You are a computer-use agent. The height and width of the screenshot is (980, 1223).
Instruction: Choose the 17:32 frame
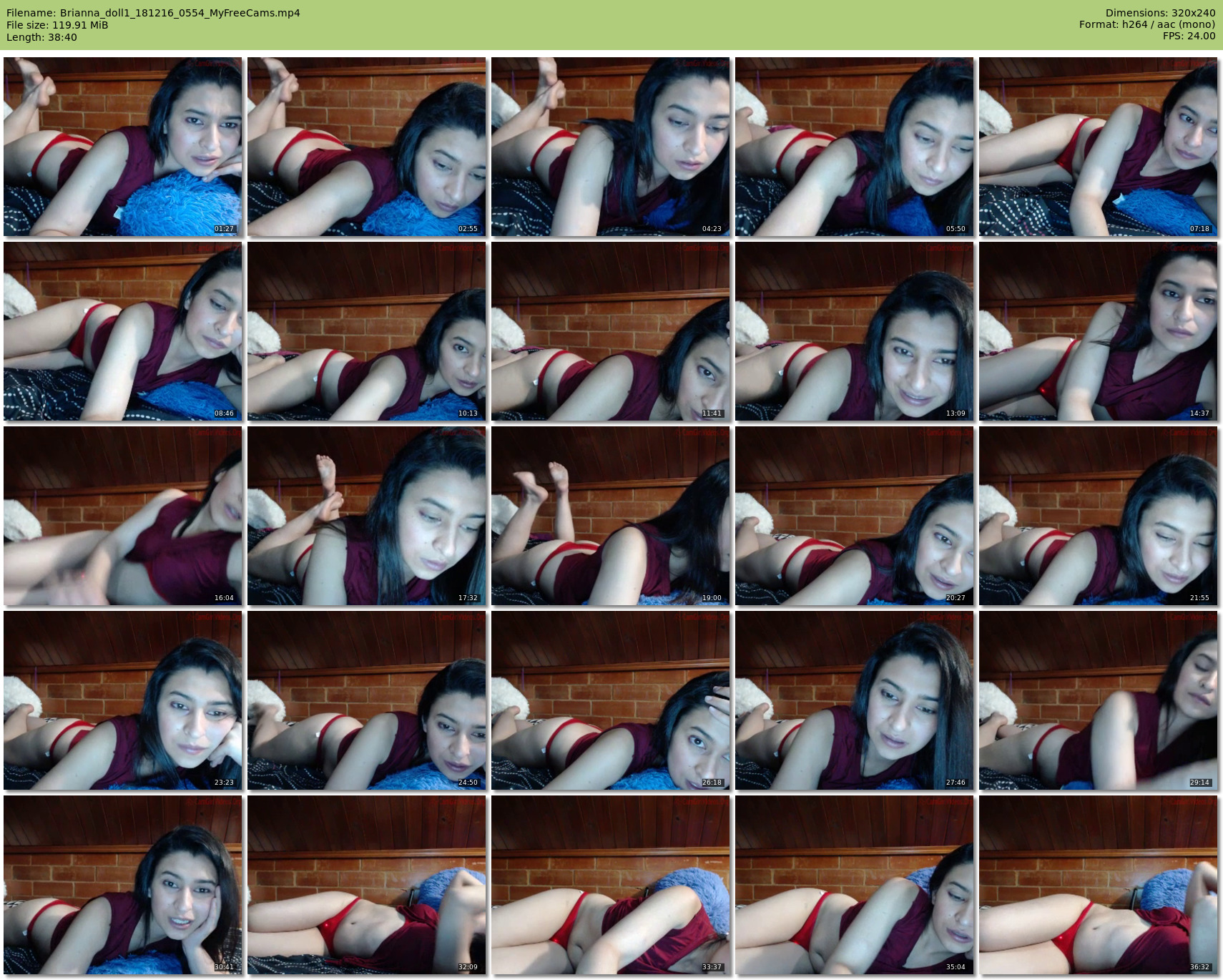(367, 516)
